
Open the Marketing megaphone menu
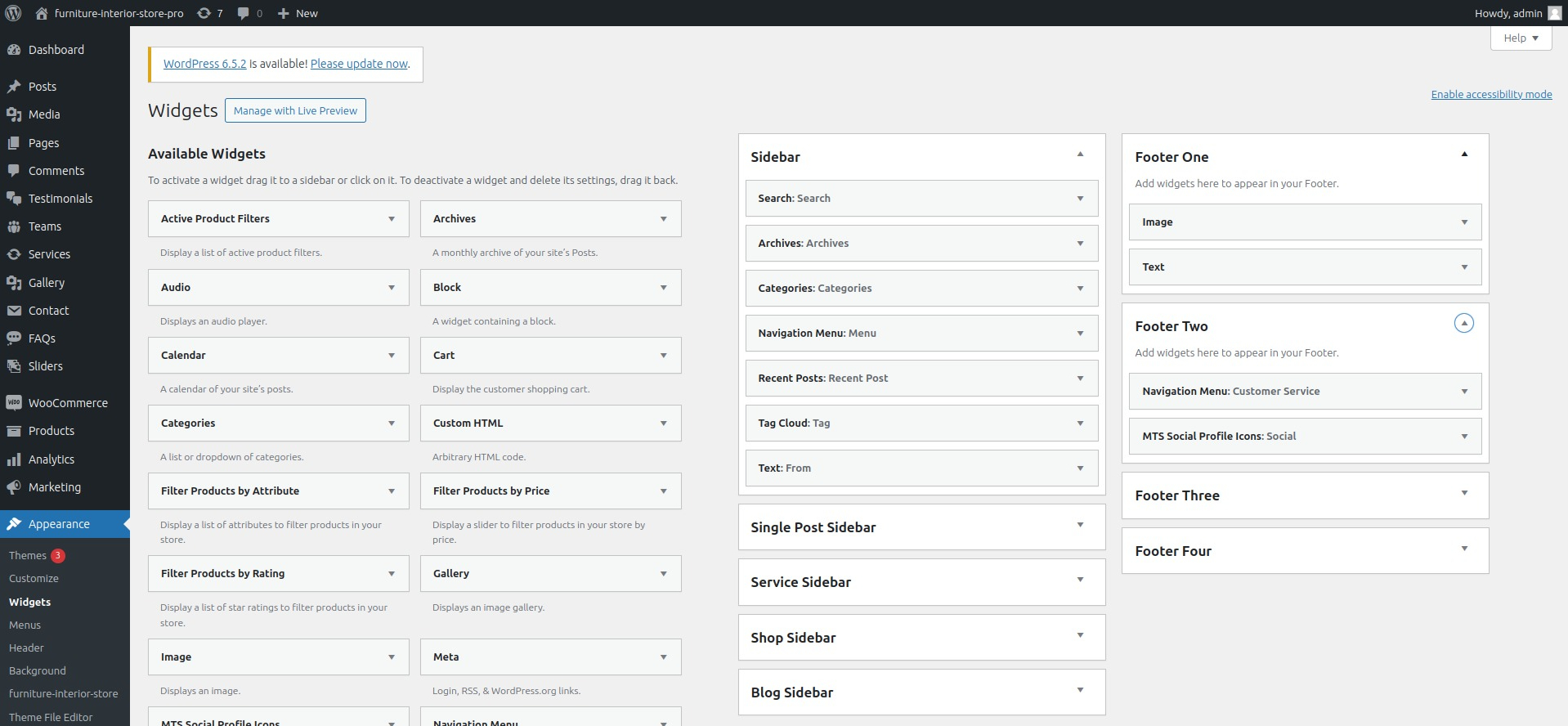tap(13, 487)
